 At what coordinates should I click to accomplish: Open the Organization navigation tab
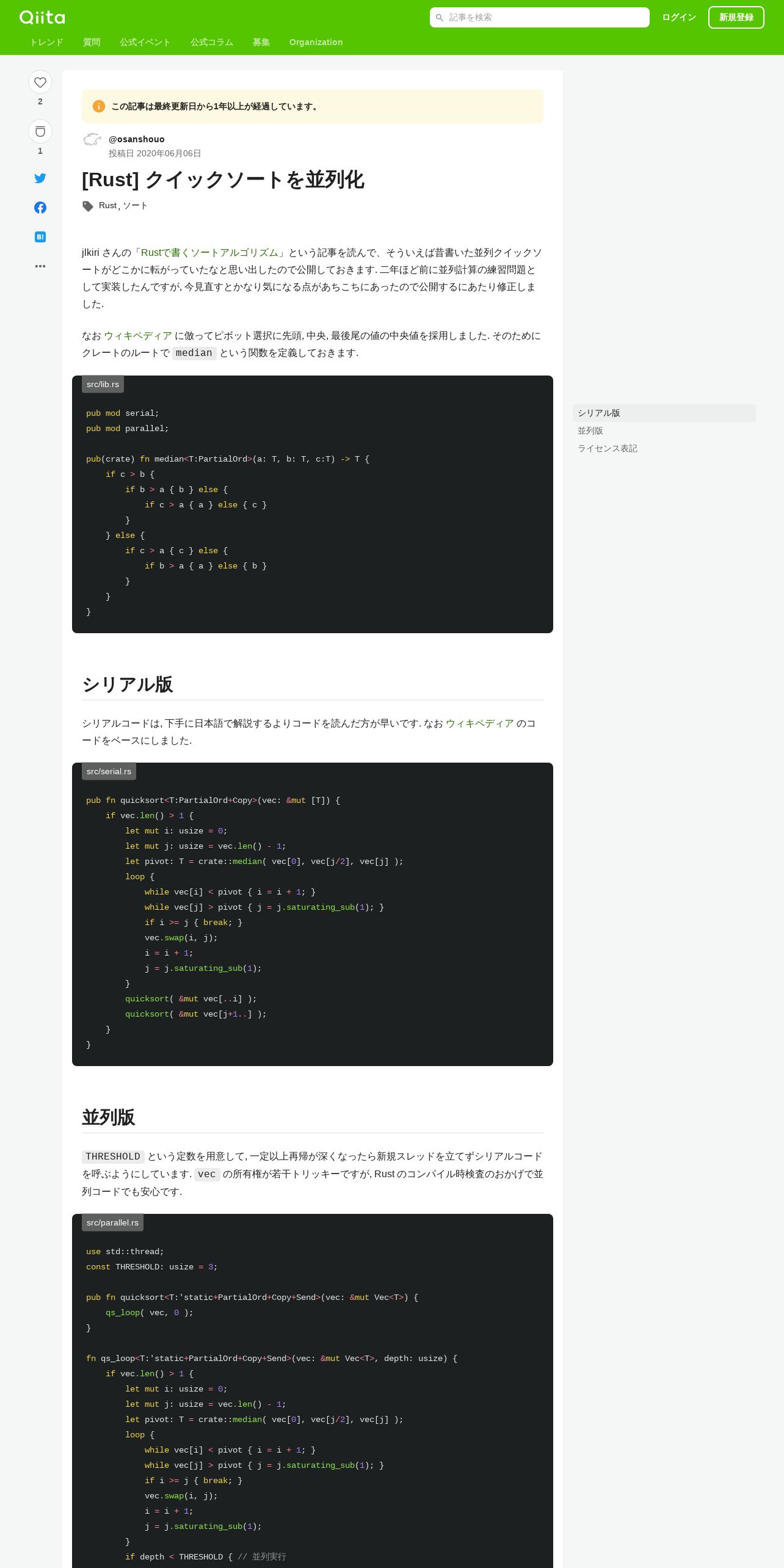tap(316, 42)
